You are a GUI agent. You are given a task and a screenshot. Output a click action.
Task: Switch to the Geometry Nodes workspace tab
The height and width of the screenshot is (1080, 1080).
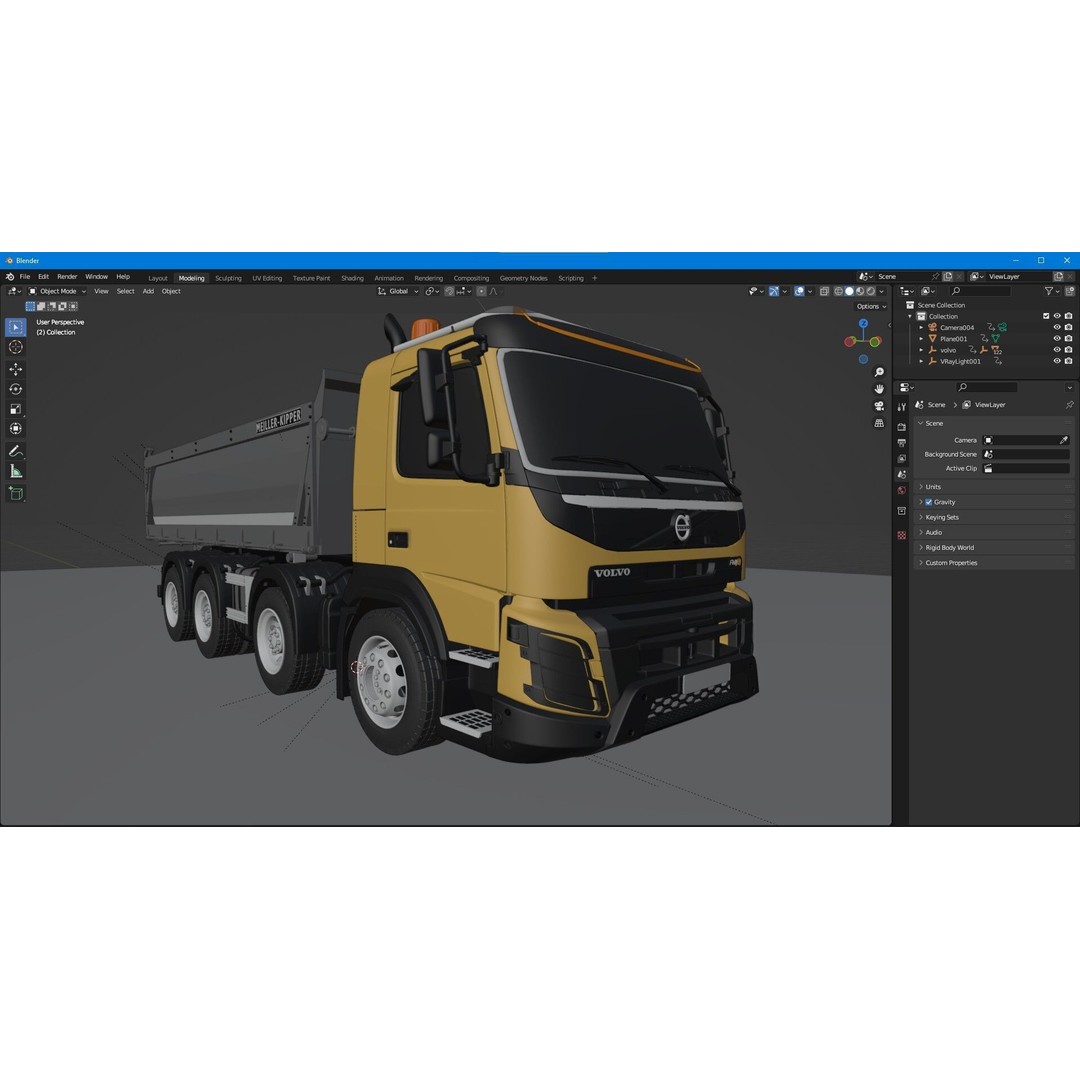tap(523, 278)
